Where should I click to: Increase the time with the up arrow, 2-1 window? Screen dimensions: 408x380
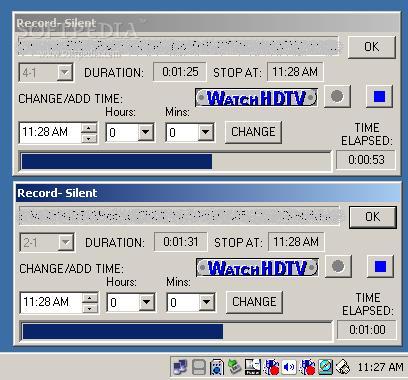90,298
